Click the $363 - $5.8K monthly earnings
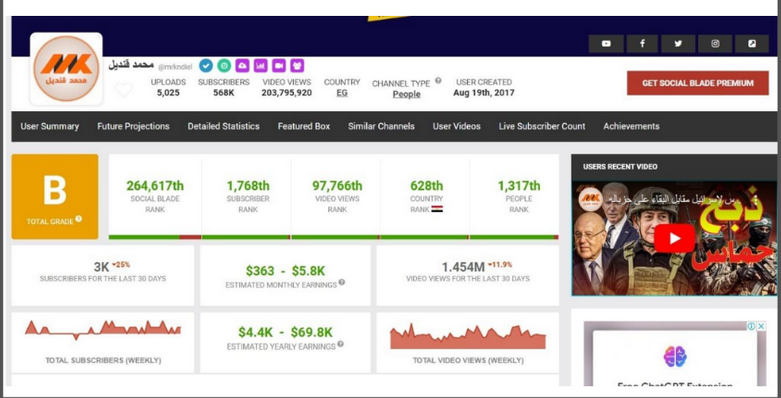The width and height of the screenshot is (781, 398). click(285, 271)
